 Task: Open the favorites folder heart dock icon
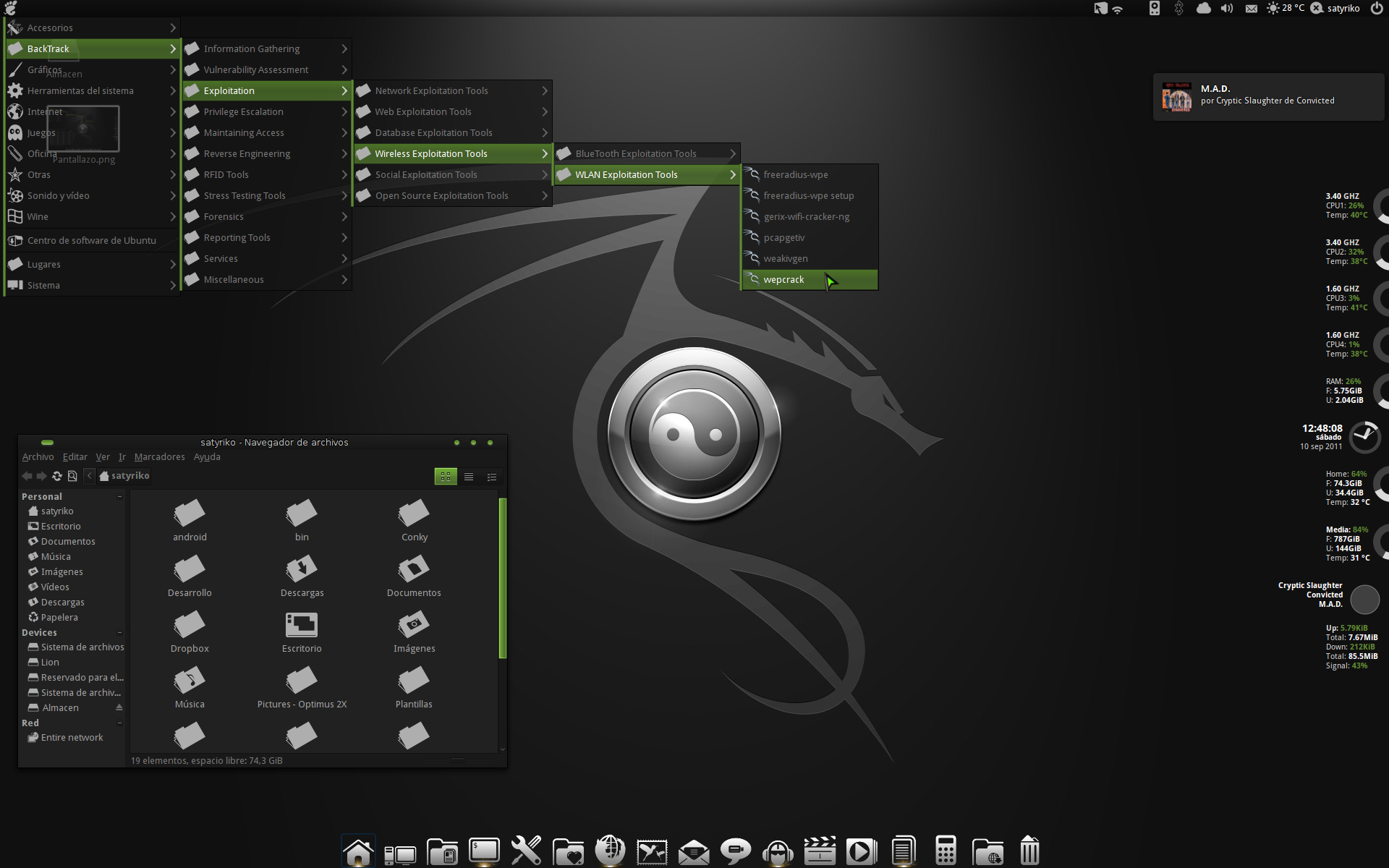click(x=568, y=852)
